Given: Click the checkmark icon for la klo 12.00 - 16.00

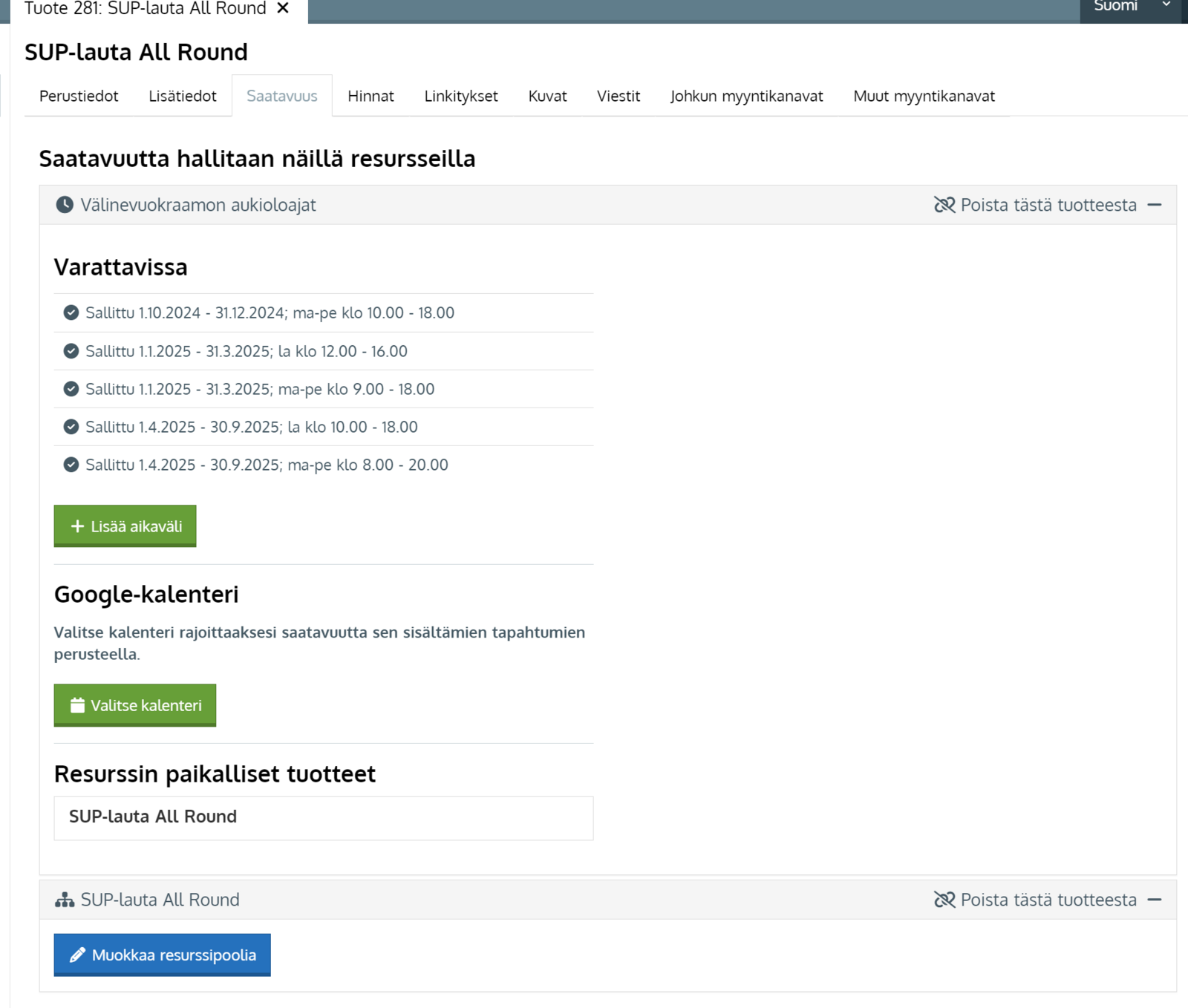Looking at the screenshot, I should (71, 351).
